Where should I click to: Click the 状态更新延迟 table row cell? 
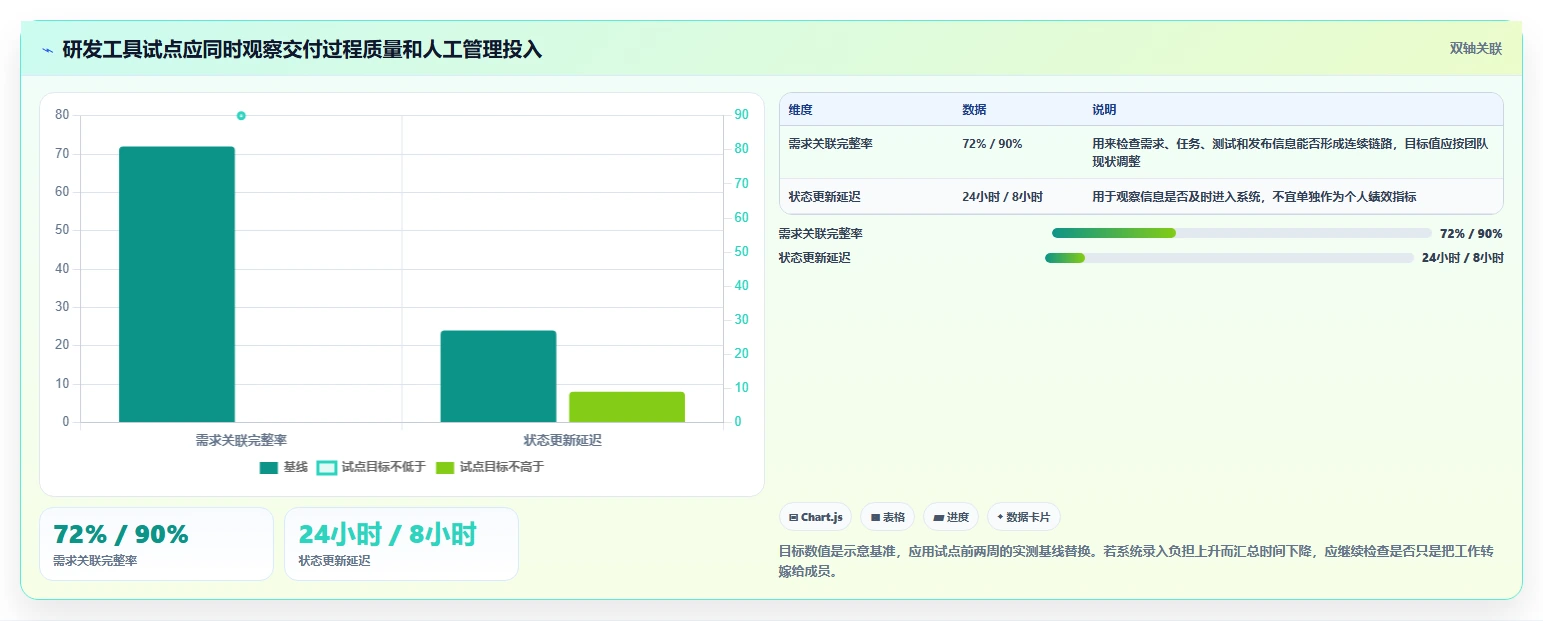[824, 197]
